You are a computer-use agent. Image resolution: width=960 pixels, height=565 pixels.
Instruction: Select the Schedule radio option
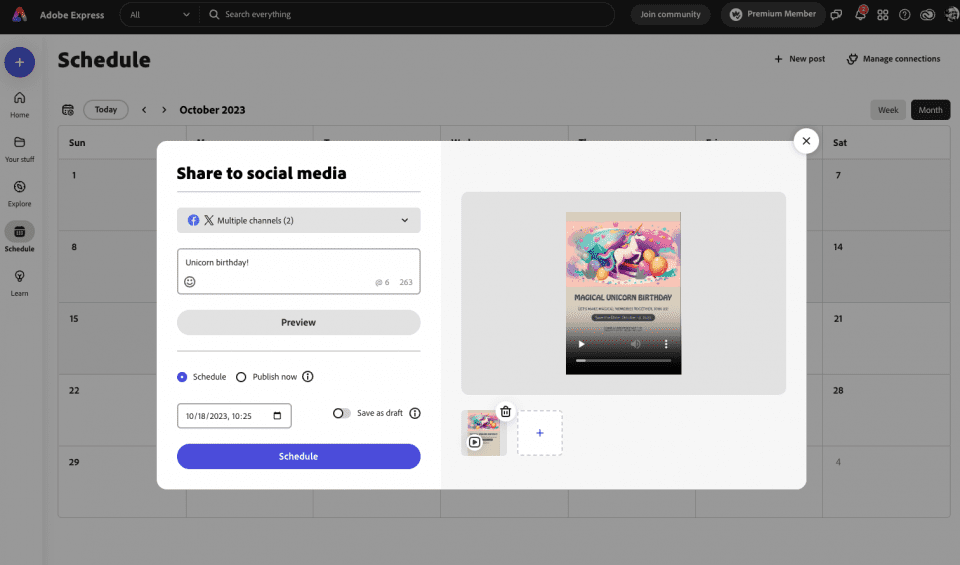[x=182, y=377]
